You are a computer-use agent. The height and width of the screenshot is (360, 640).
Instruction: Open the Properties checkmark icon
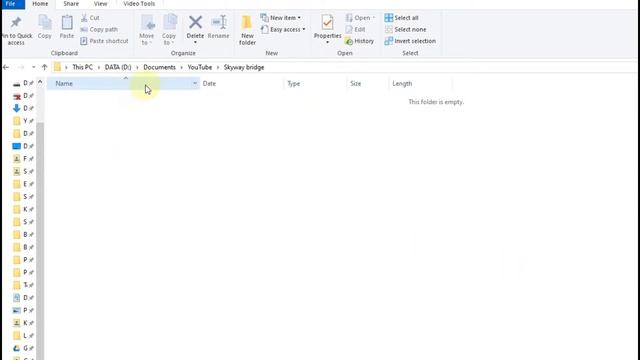327,22
